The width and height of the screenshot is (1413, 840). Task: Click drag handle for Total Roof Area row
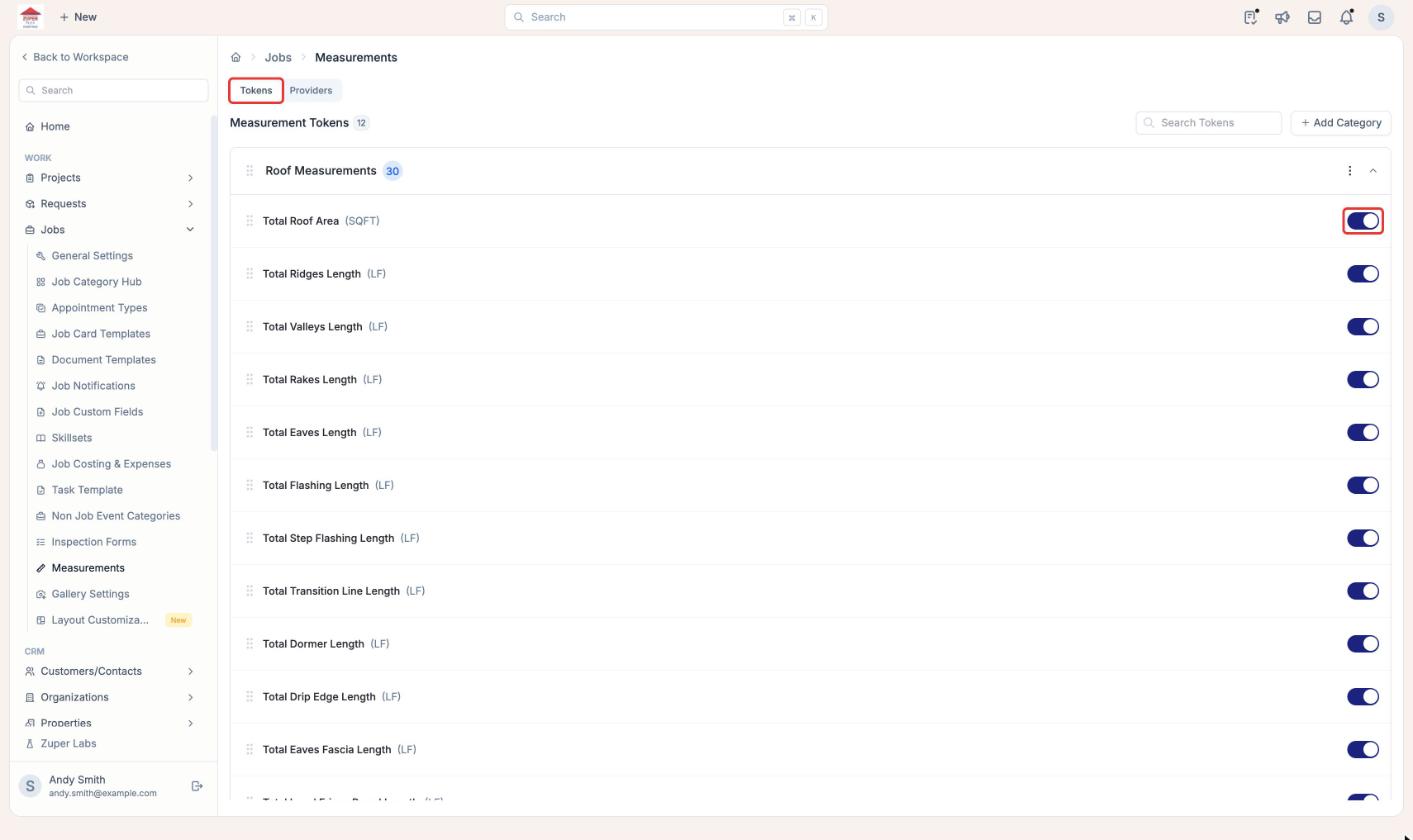249,221
